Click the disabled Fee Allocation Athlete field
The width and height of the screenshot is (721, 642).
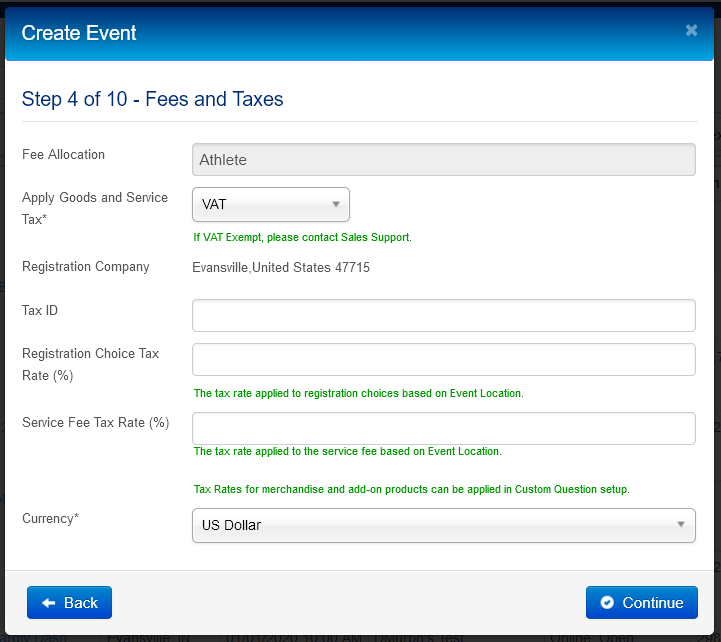[444, 160]
